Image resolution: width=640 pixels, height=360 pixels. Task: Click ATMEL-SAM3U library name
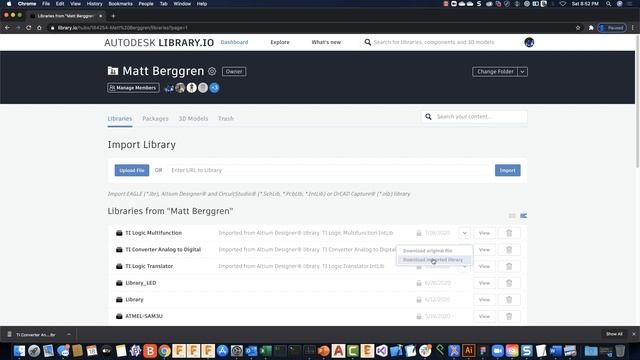pos(144,316)
